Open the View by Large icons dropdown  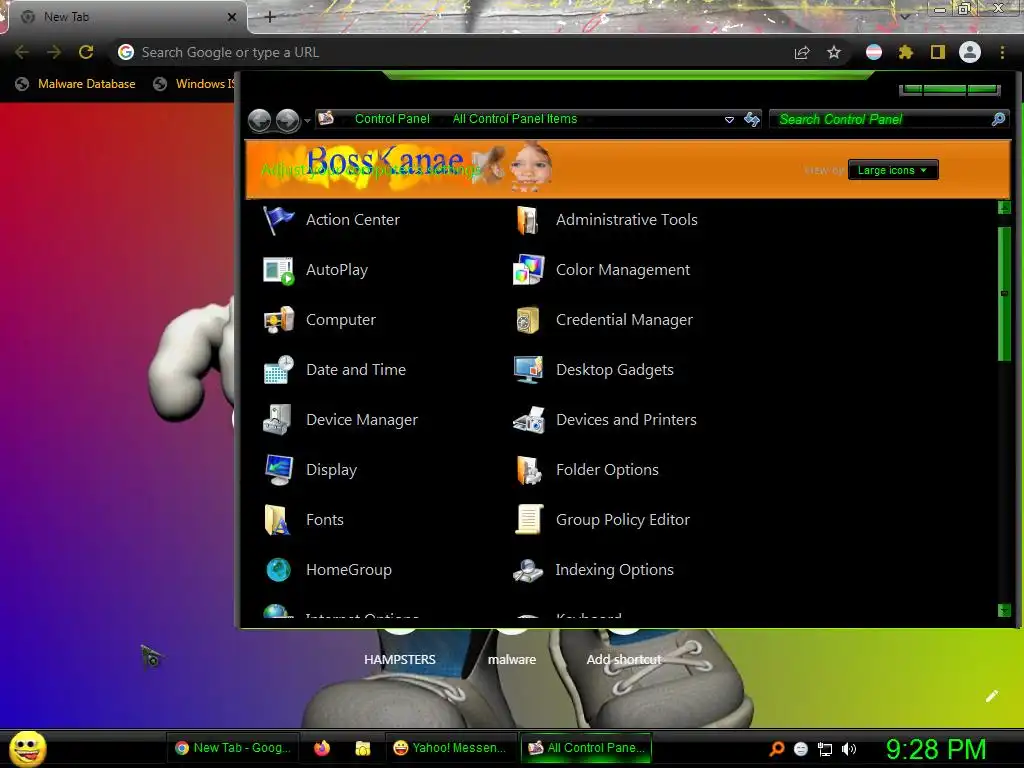(x=893, y=170)
